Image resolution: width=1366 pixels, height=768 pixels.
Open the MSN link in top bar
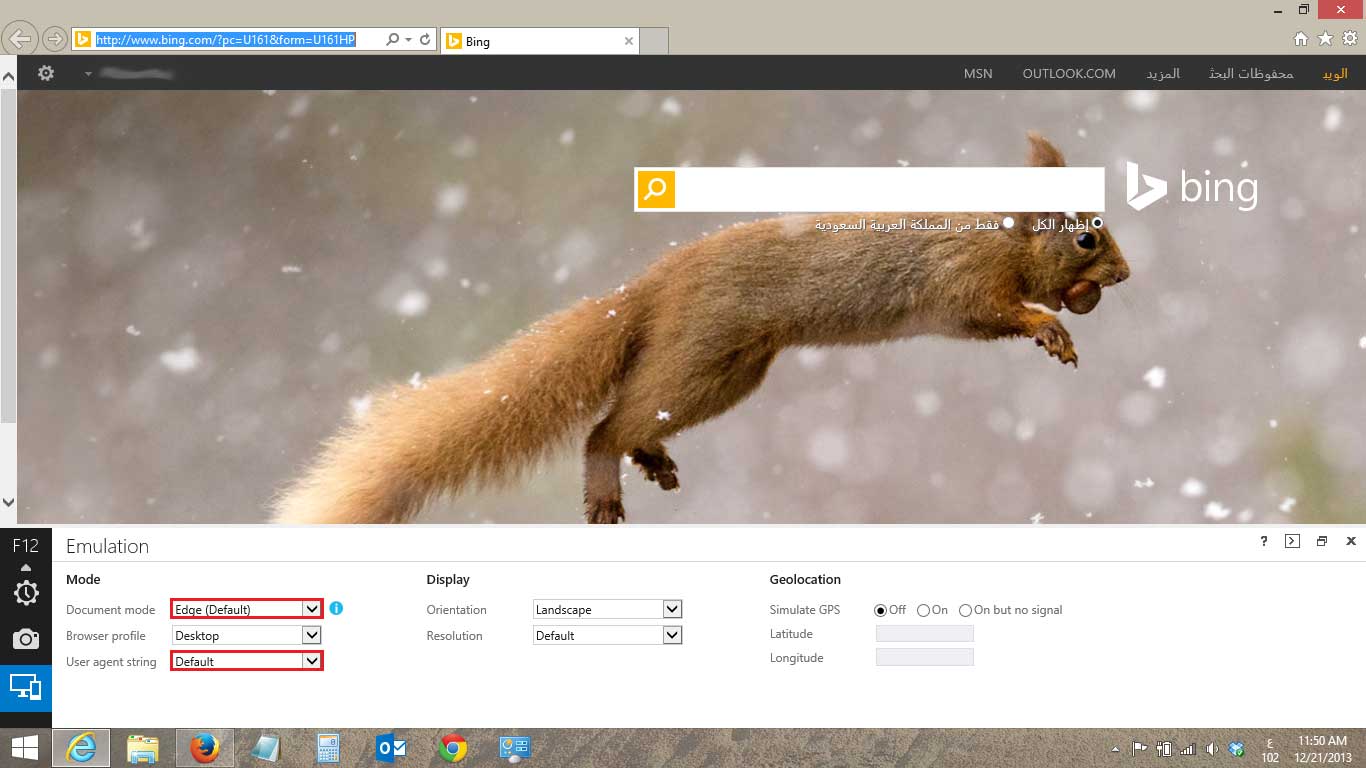[x=978, y=74]
